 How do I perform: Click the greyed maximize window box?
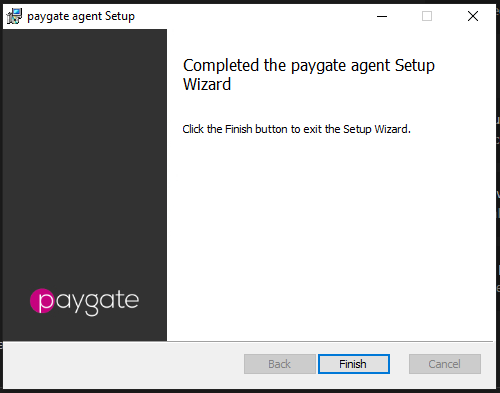tap(427, 16)
